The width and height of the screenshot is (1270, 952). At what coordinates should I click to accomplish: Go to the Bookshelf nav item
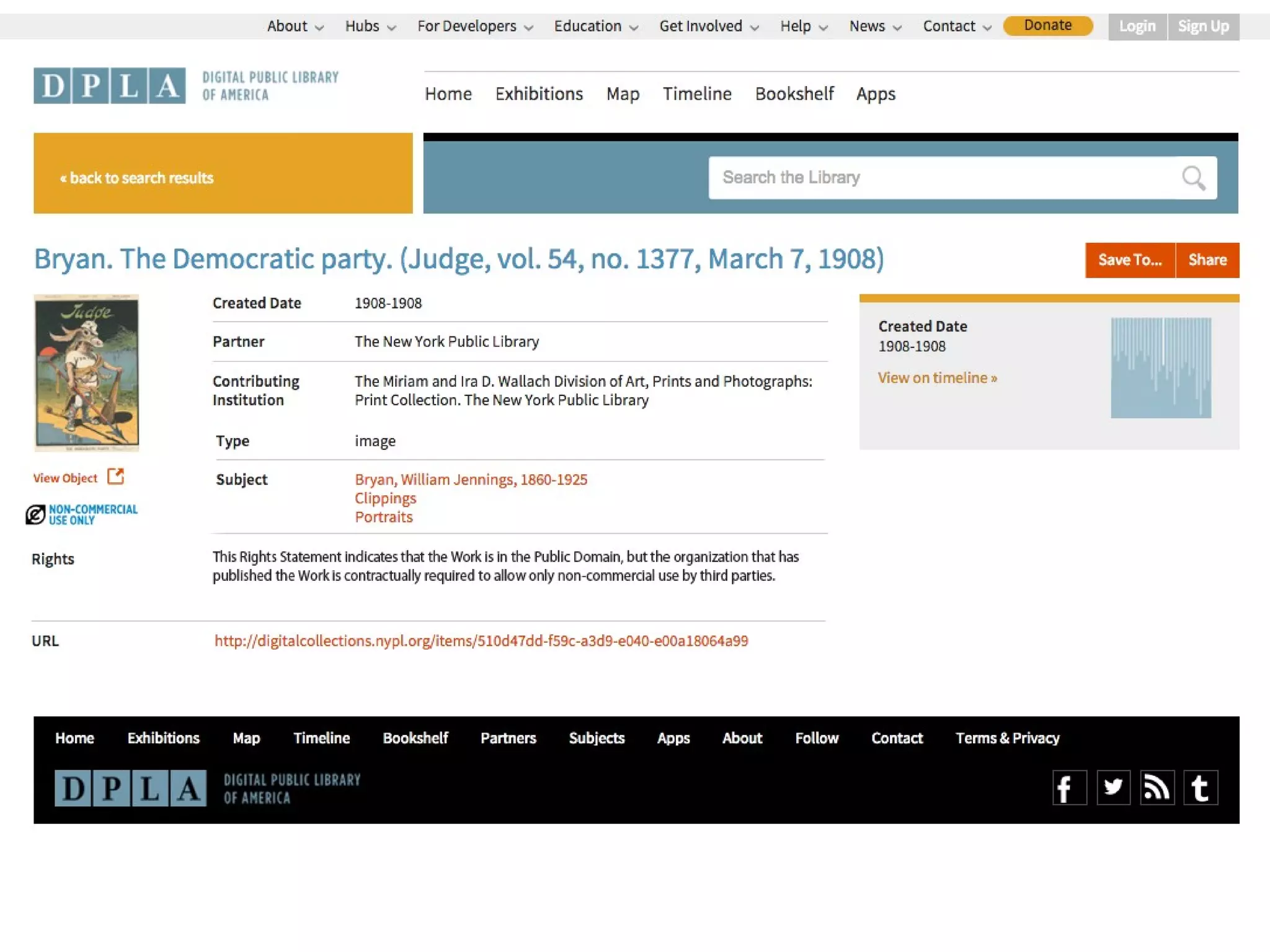pos(794,94)
